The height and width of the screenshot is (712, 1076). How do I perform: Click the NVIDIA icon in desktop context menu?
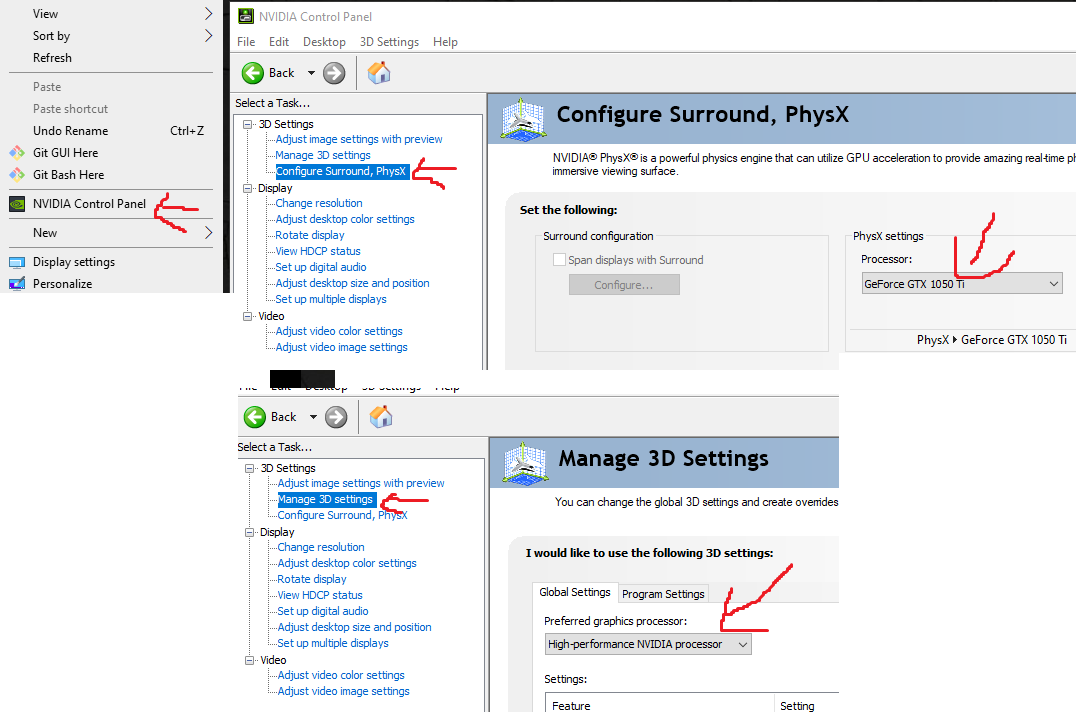coord(17,204)
